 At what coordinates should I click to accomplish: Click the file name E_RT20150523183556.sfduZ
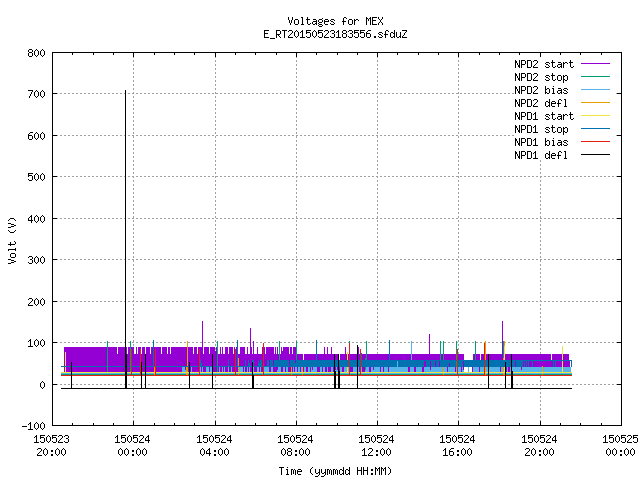pos(335,34)
